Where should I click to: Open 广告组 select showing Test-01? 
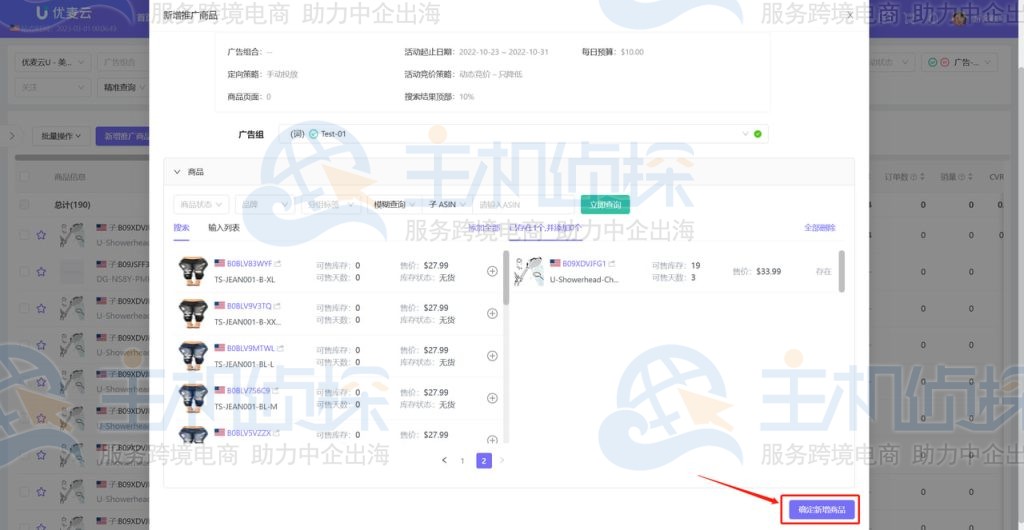[524, 134]
